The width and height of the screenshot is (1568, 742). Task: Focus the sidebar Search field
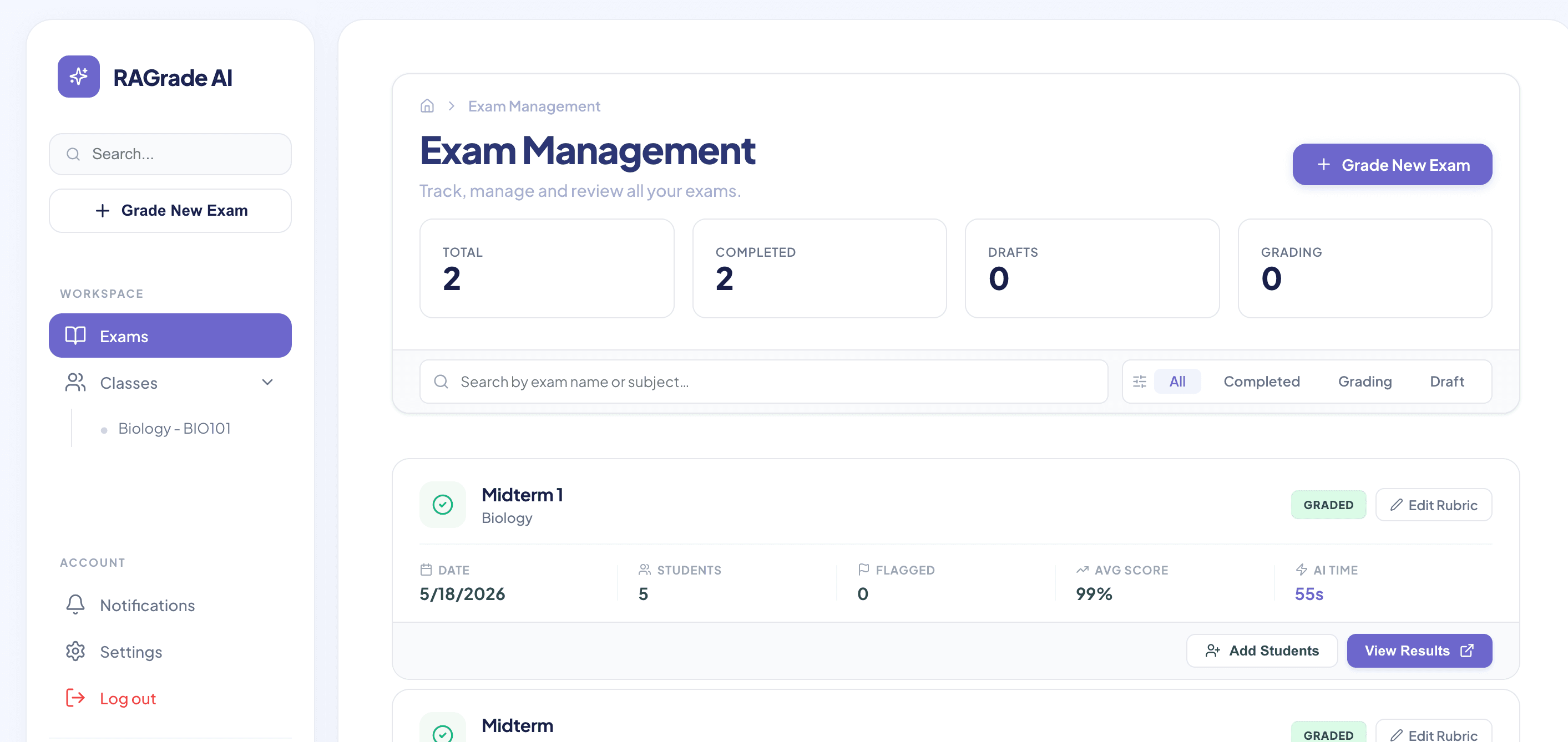tap(170, 154)
